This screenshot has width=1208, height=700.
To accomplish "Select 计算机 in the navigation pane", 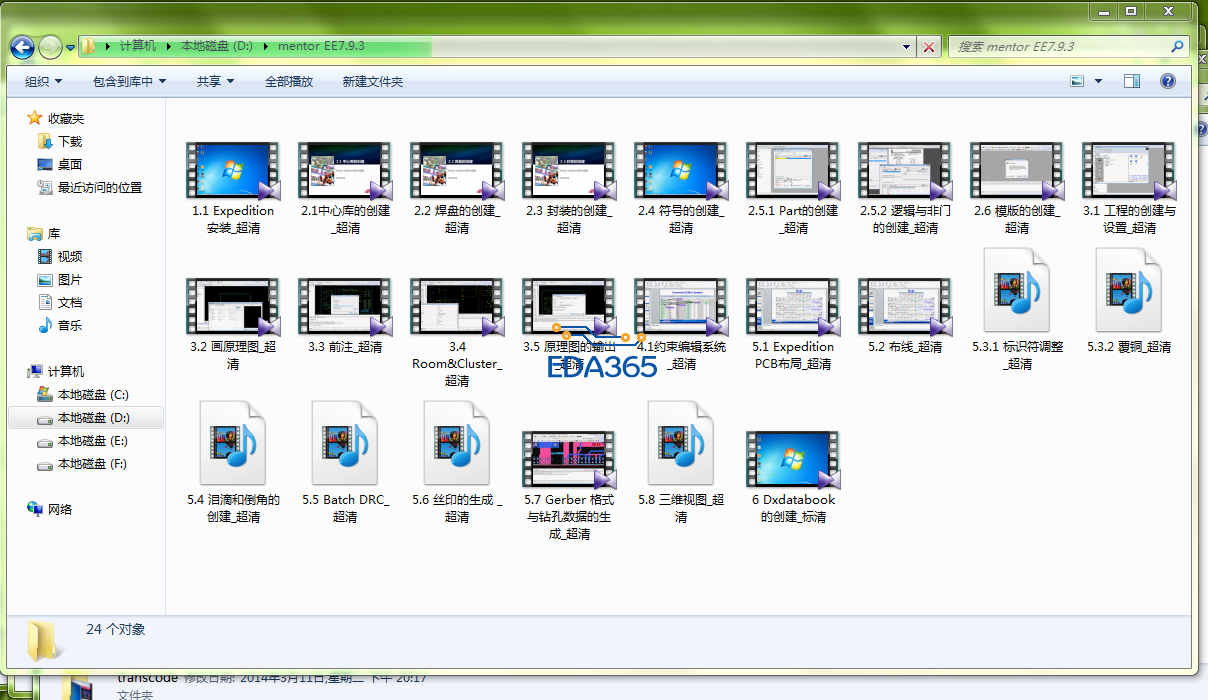I will click(x=56, y=371).
